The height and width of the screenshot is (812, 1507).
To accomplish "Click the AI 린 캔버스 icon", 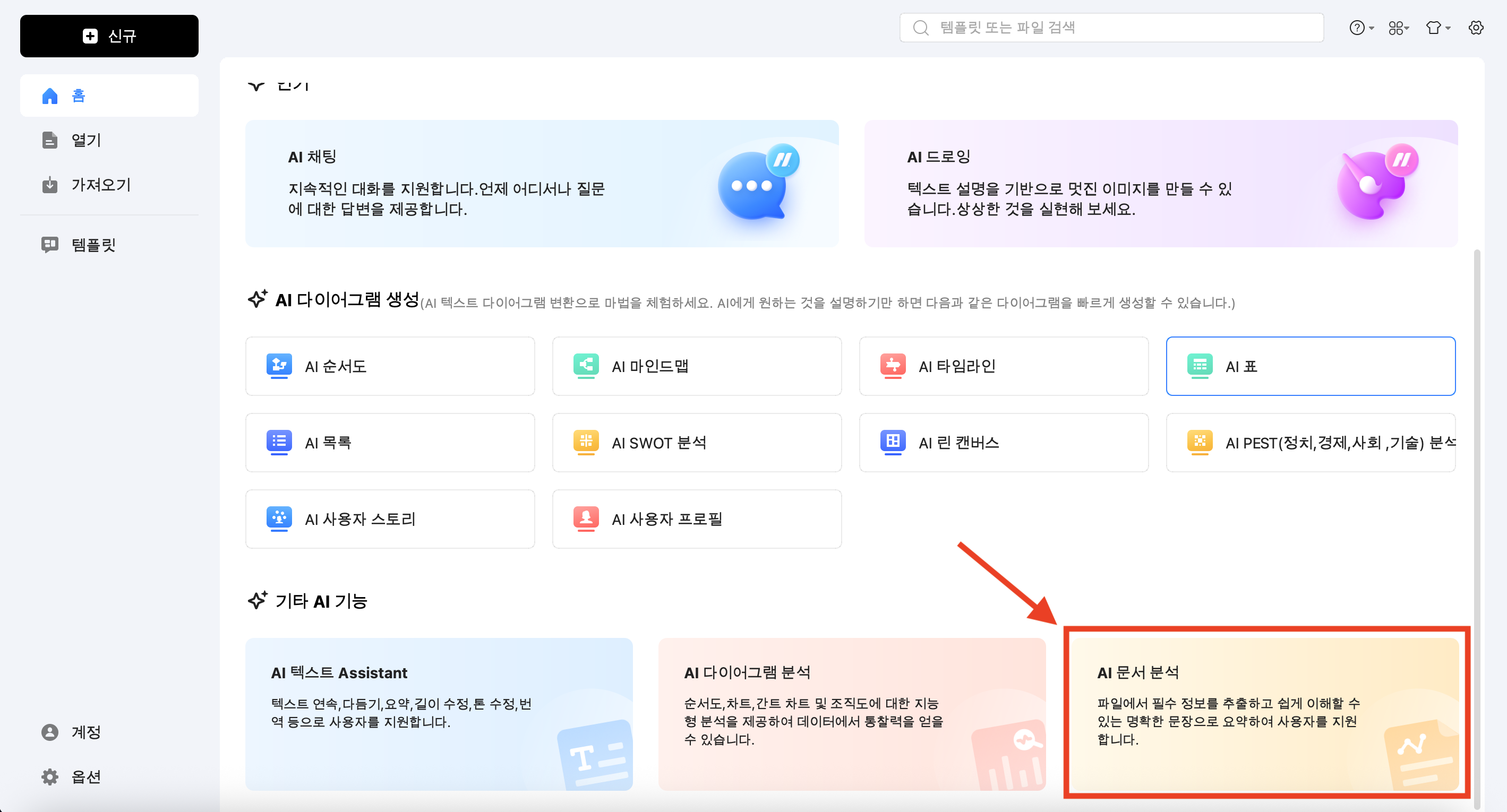I will 893,442.
